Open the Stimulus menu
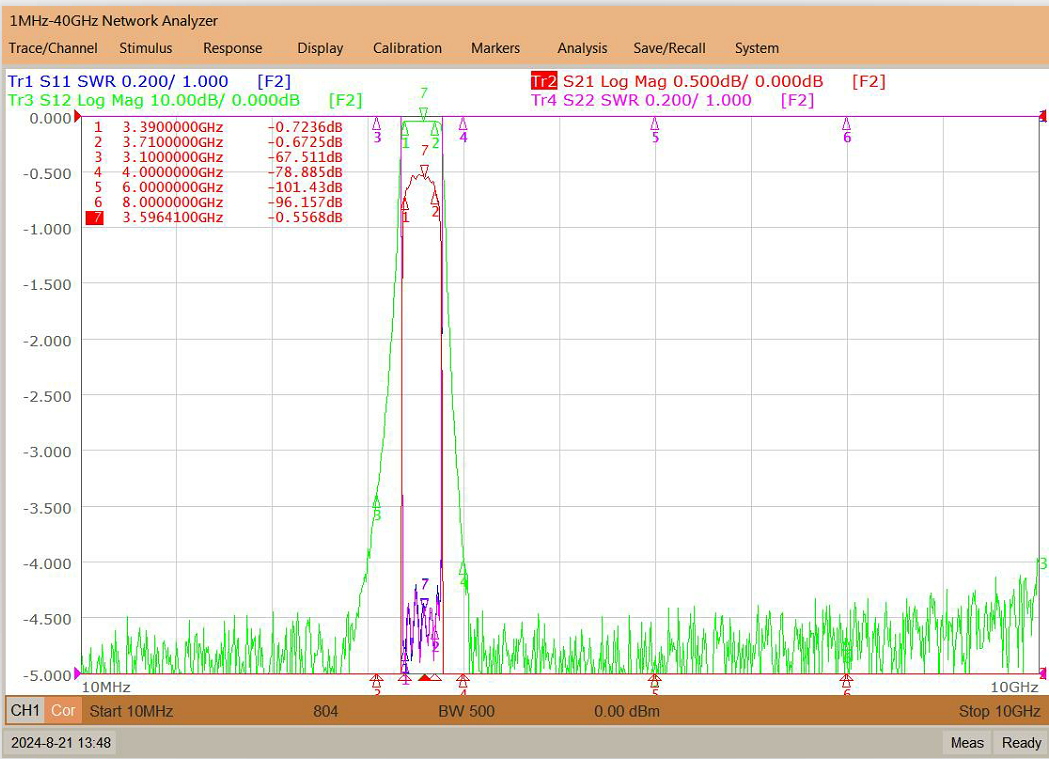The width and height of the screenshot is (1049, 759). coord(145,48)
